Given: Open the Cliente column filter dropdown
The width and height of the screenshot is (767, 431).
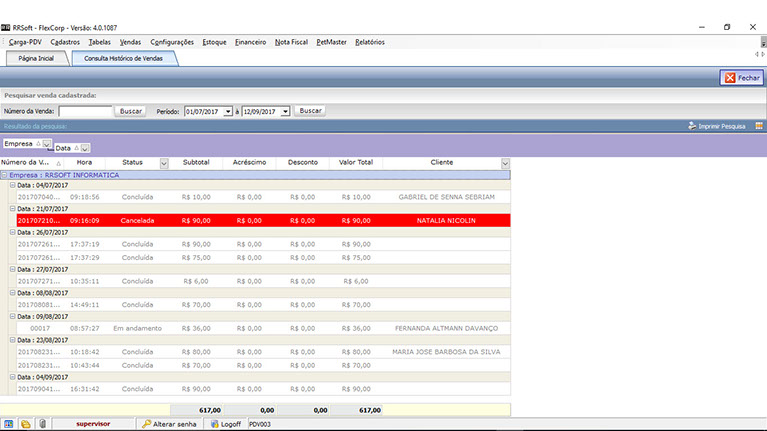Looking at the screenshot, I should [x=505, y=162].
